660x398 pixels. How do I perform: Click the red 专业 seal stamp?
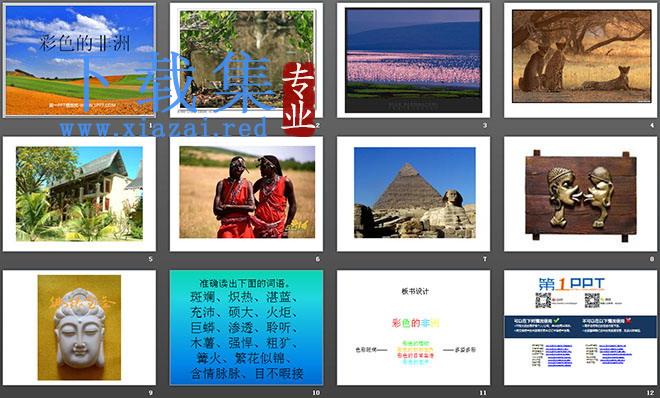click(298, 99)
